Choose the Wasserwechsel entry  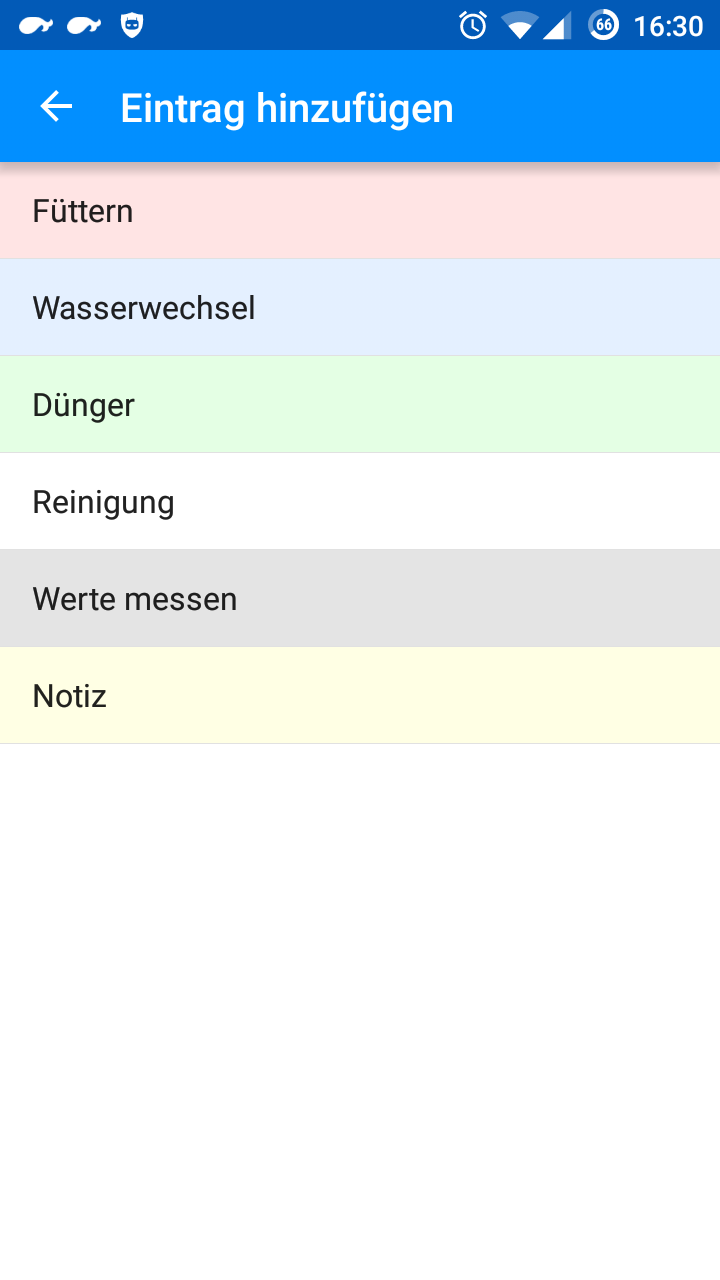pyautogui.click(x=360, y=308)
